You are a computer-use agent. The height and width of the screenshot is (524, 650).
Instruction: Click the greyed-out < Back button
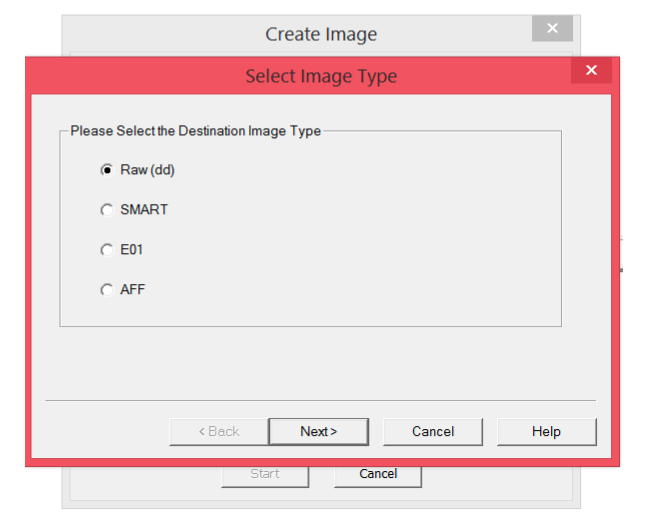coord(218,431)
